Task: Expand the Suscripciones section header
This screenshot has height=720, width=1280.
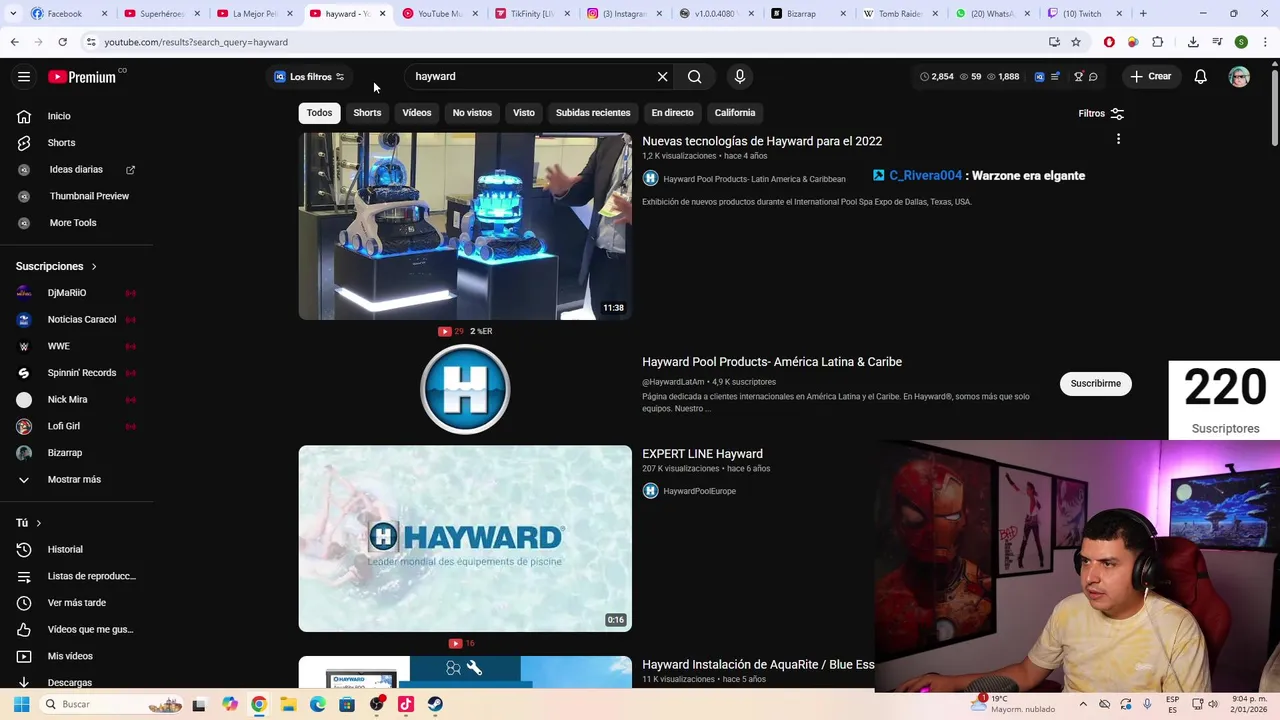Action: tap(56, 266)
